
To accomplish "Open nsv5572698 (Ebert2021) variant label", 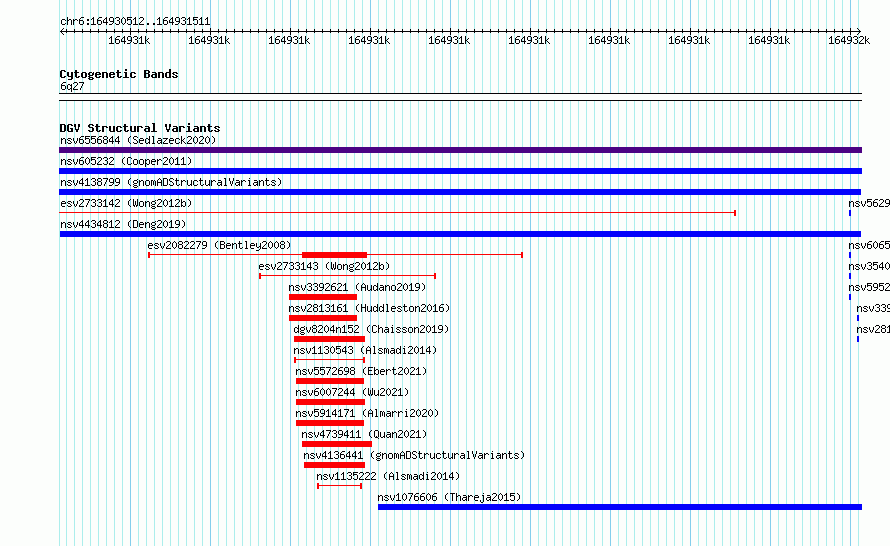I will [x=361, y=371].
